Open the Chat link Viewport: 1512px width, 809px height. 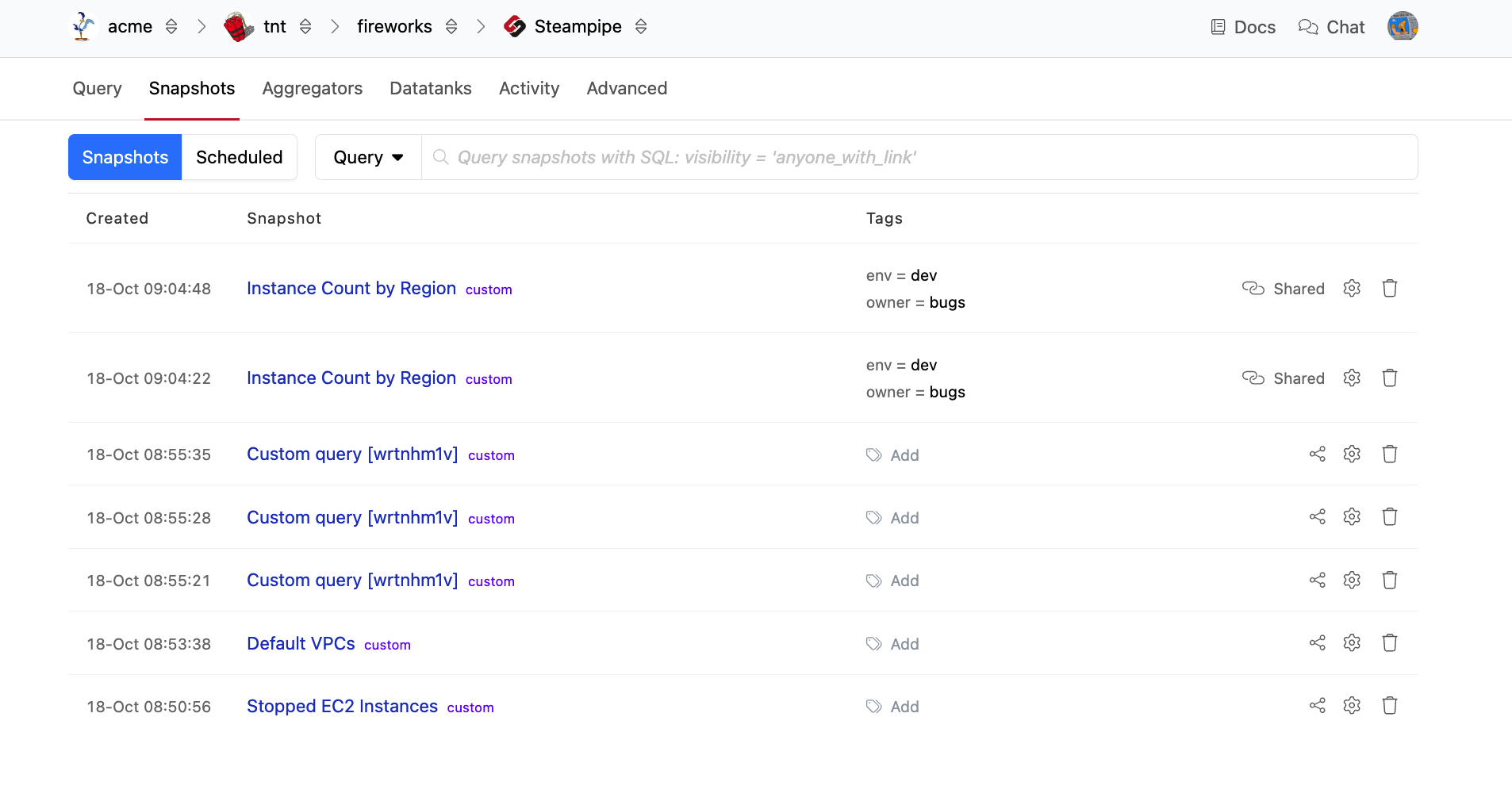point(1331,27)
